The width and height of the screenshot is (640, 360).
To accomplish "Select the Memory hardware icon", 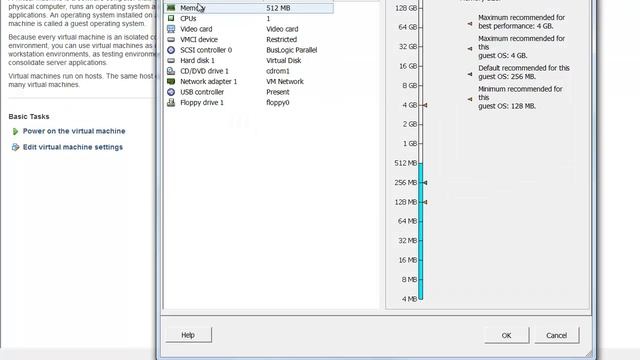I will point(171,8).
